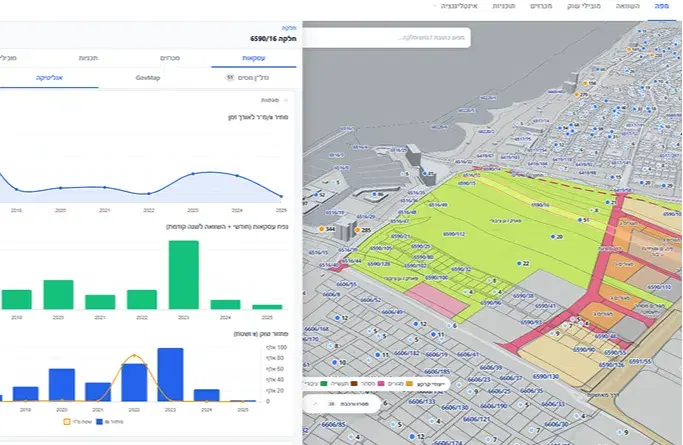Open מובילי שוק in the top navigation
This screenshot has height=445, width=683.
click(x=584, y=6)
